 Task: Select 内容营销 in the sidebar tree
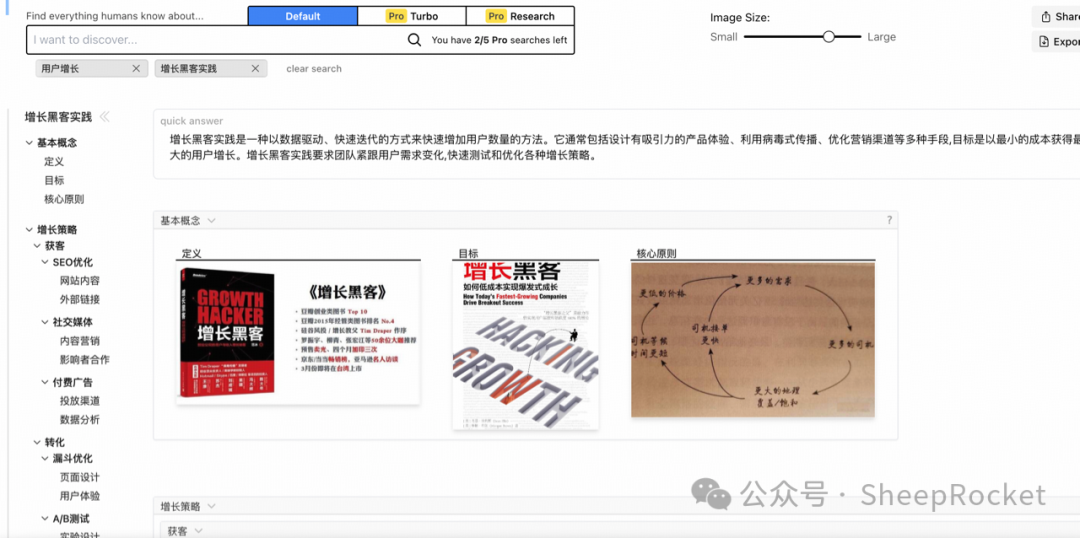(80, 340)
